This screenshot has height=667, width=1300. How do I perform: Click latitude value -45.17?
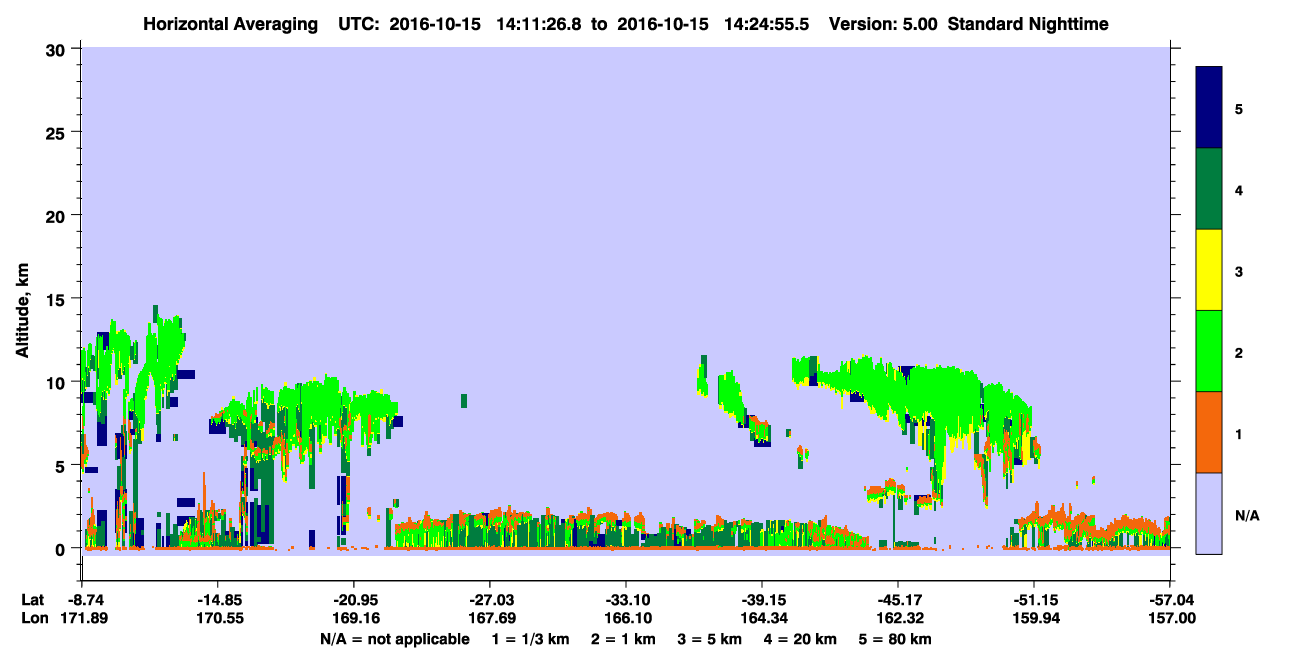point(898,600)
